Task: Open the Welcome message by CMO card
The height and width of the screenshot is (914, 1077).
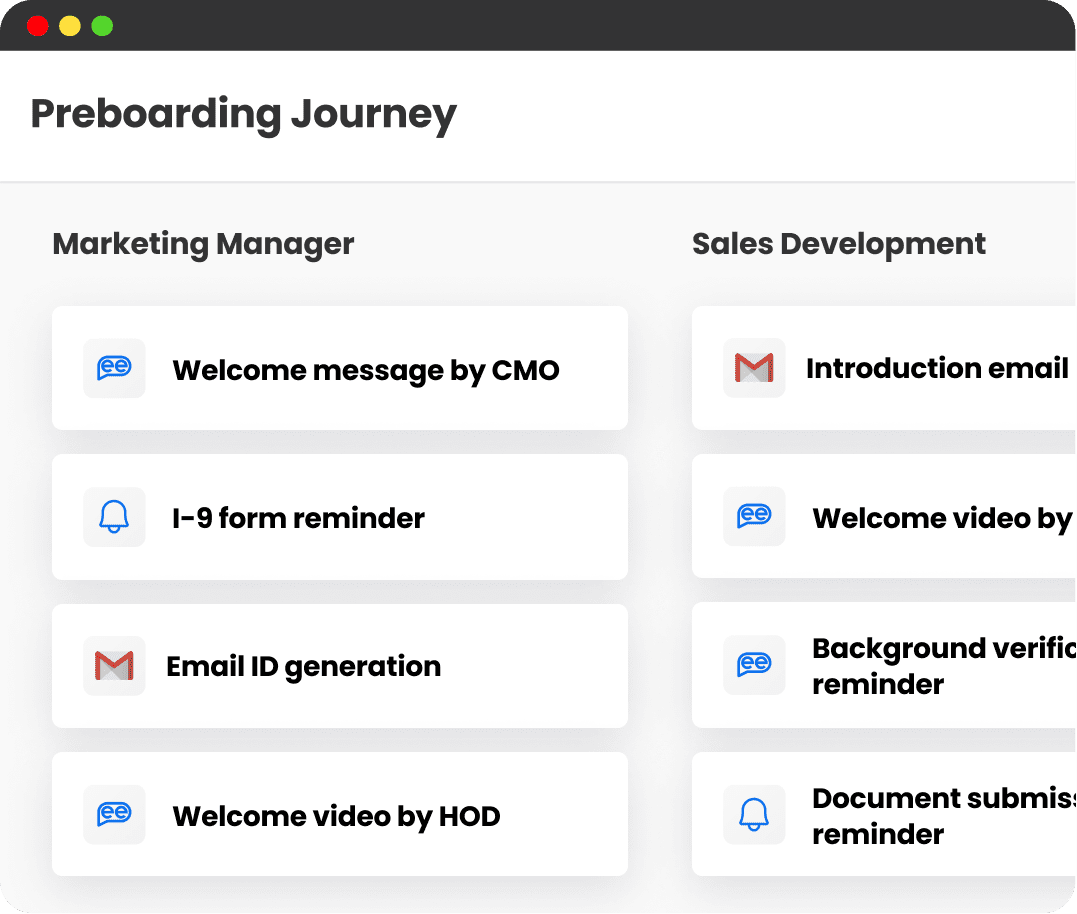Action: click(x=340, y=368)
